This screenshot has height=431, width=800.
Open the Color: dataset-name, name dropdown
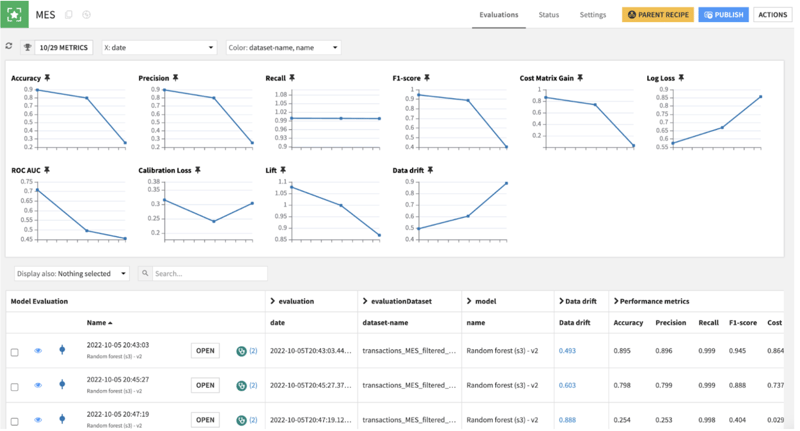click(284, 47)
